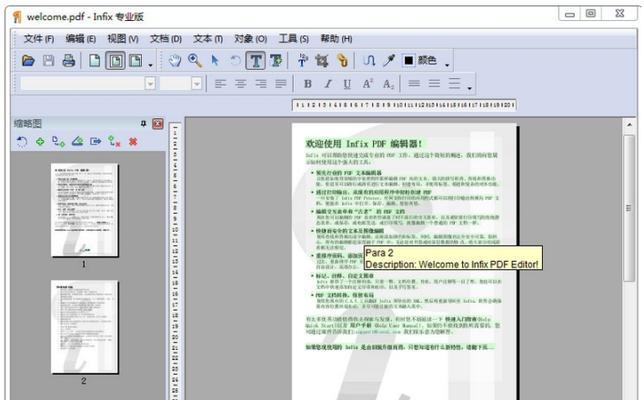The height and width of the screenshot is (400, 644).
Task: Delete page with the red X icon
Action: (133, 142)
